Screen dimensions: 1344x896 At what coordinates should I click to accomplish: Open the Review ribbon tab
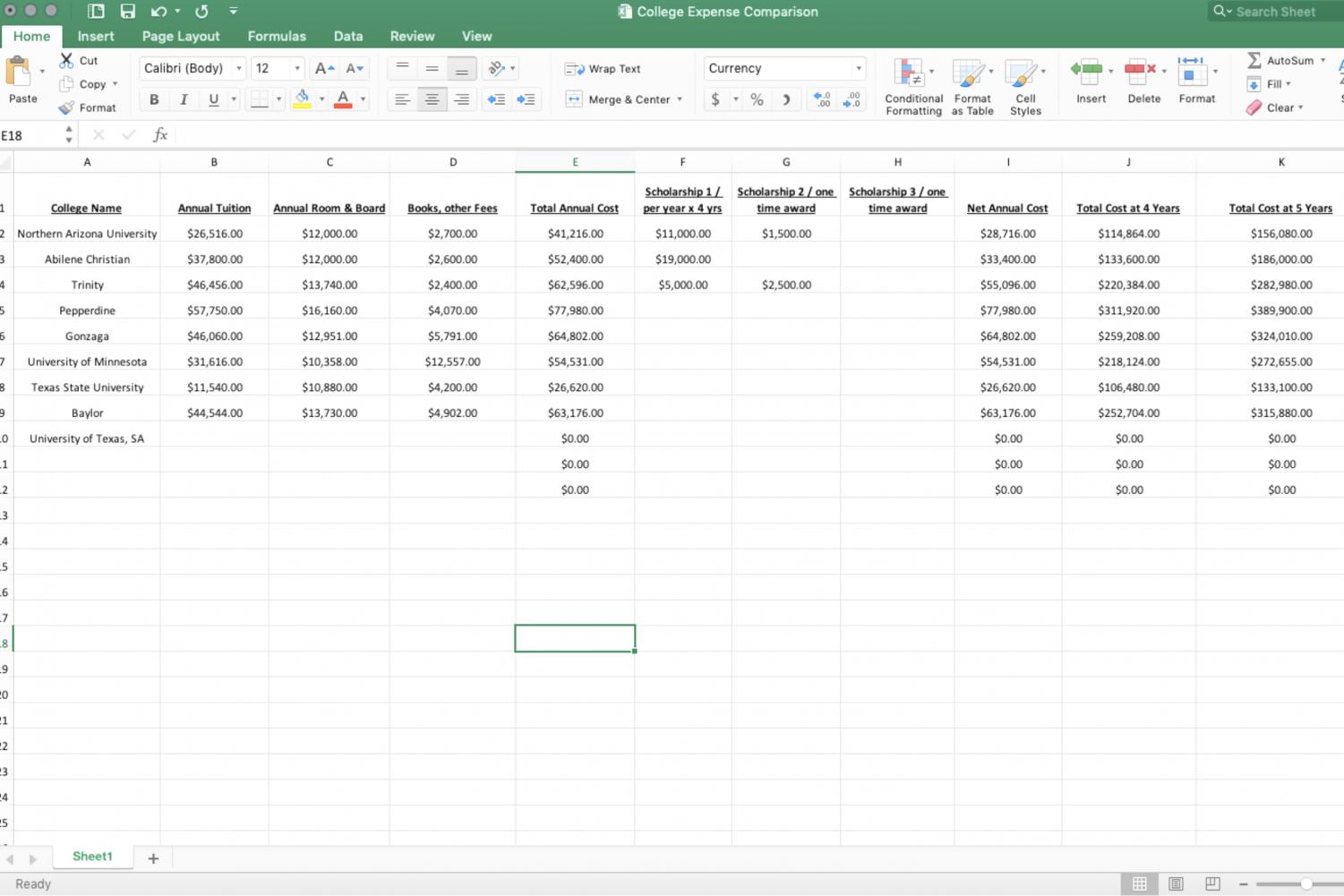pyautogui.click(x=412, y=36)
